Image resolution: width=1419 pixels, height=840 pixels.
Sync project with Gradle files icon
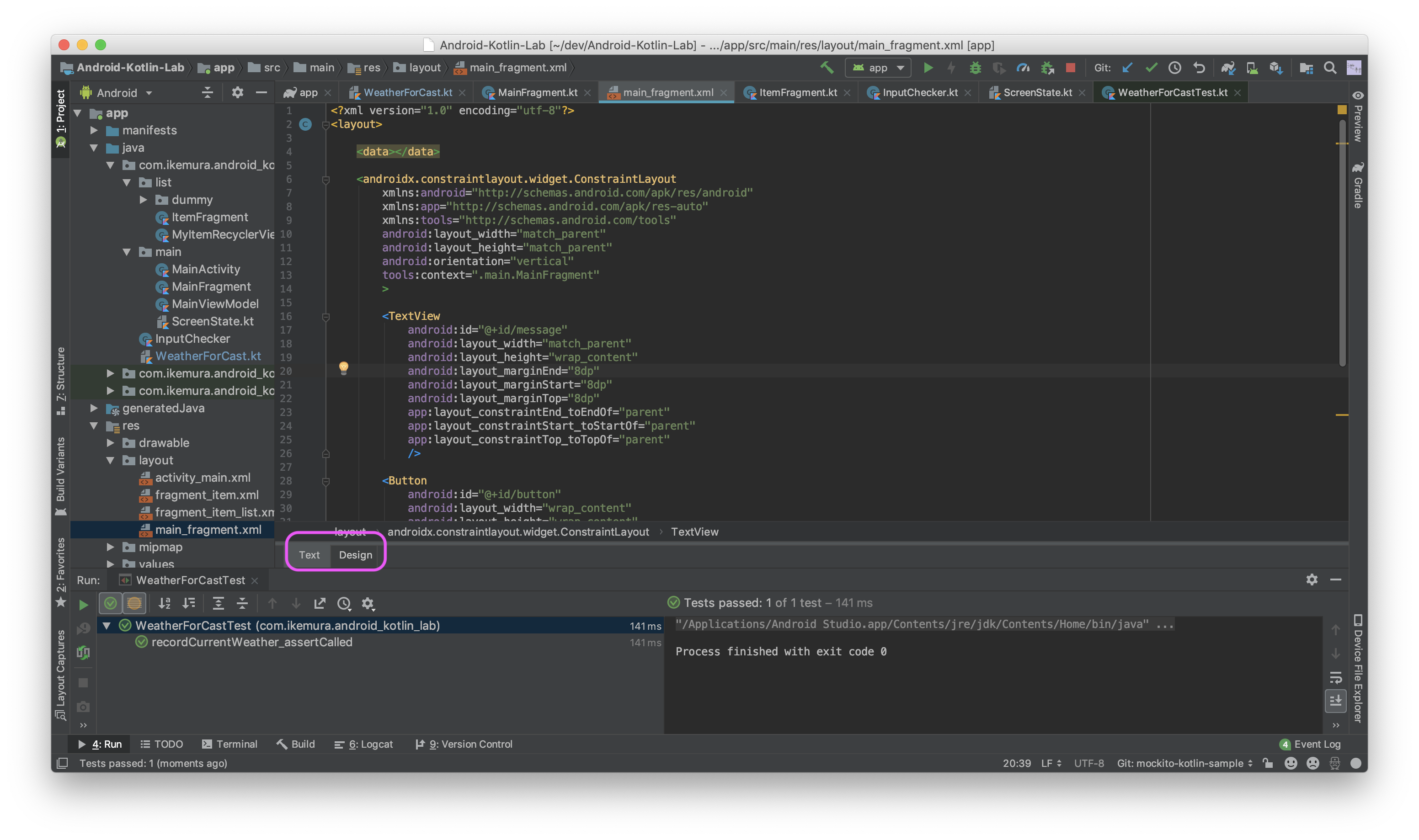[1228, 68]
